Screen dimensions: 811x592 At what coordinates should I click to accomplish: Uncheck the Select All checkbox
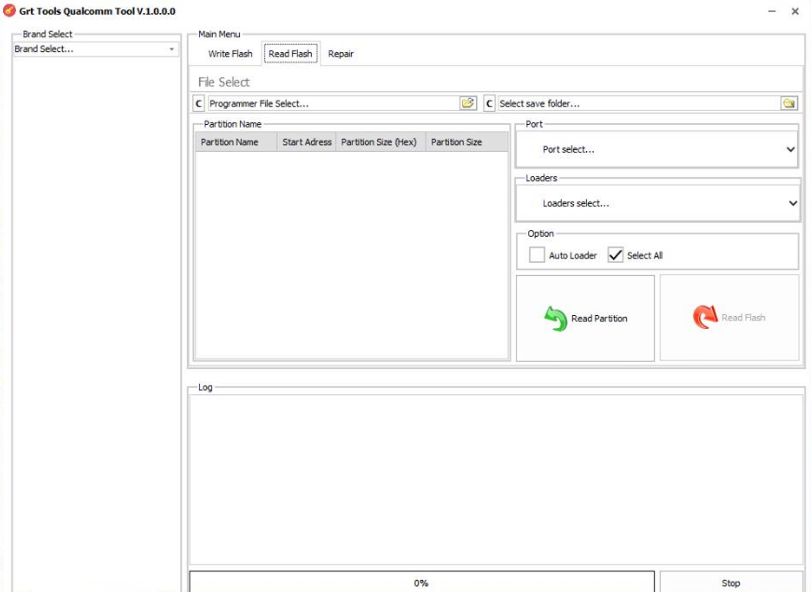tap(615, 255)
